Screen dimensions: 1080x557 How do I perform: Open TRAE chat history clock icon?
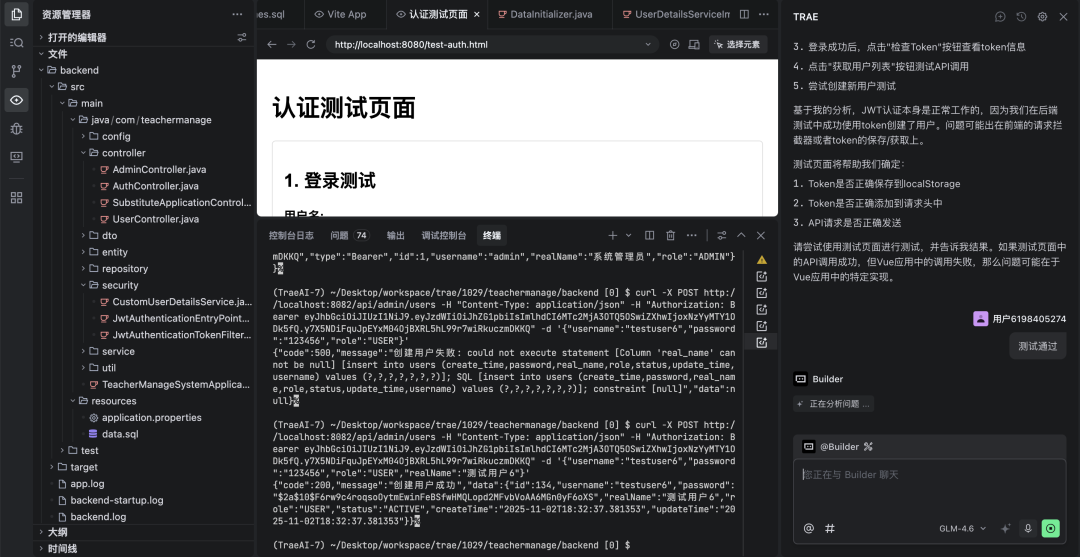coord(1021,17)
